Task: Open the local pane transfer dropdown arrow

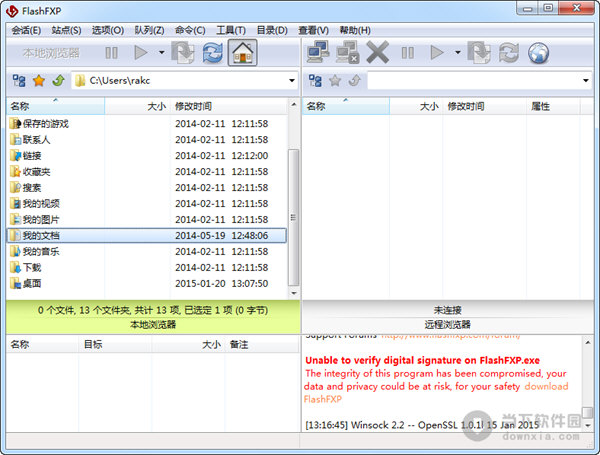Action: point(161,52)
